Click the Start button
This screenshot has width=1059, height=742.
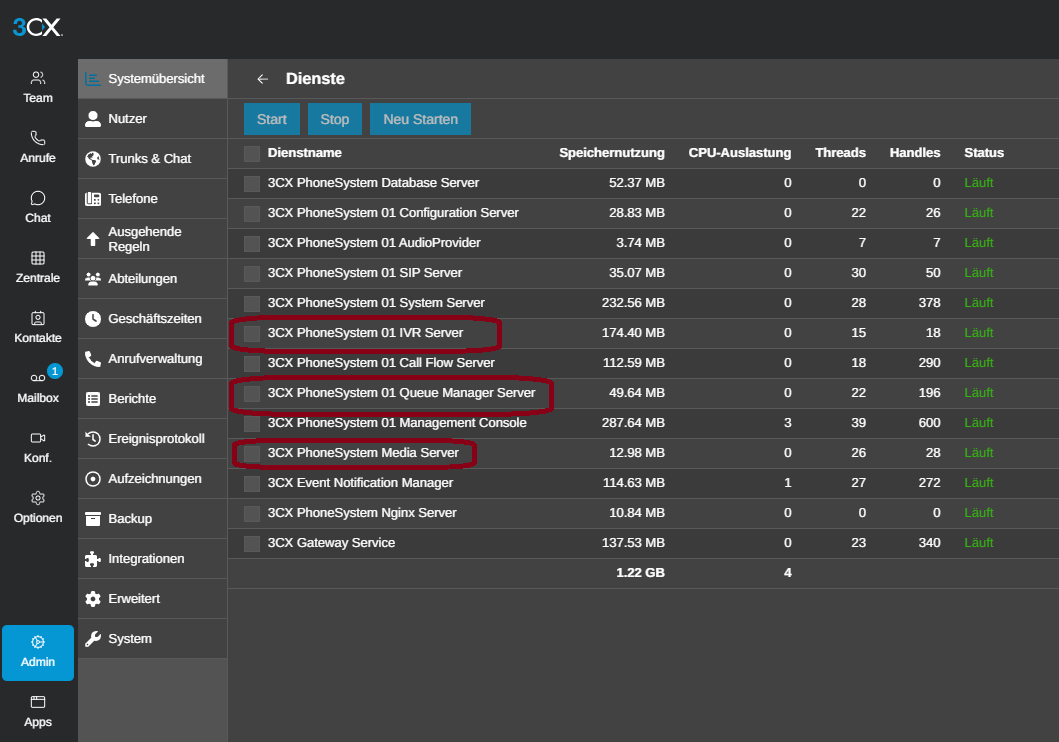pyautogui.click(x=272, y=119)
